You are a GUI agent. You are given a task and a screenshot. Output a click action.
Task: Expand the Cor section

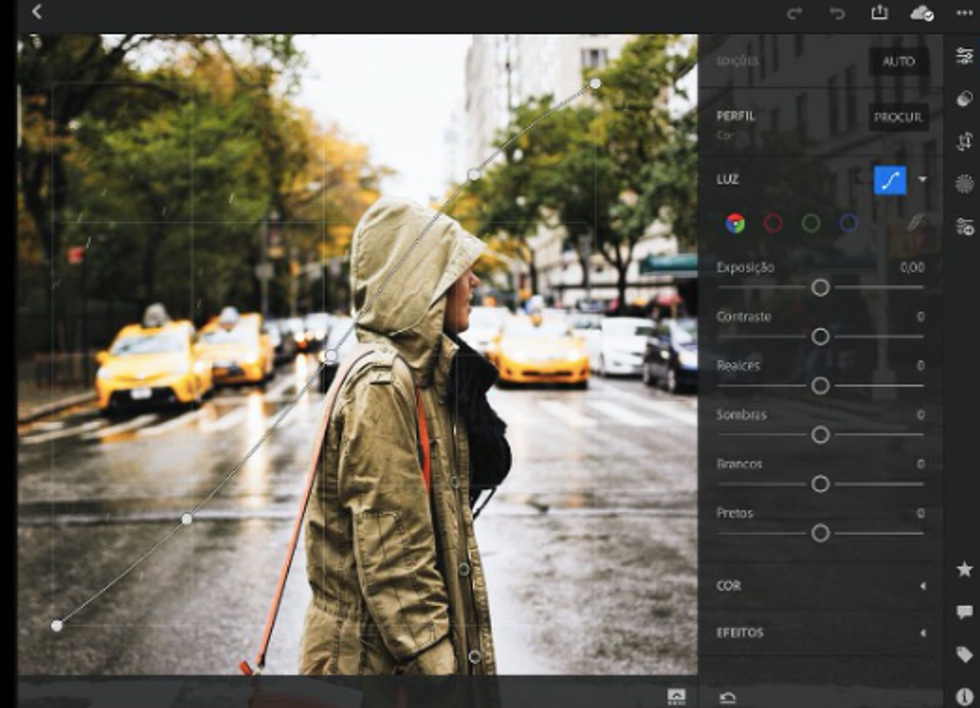(x=921, y=586)
